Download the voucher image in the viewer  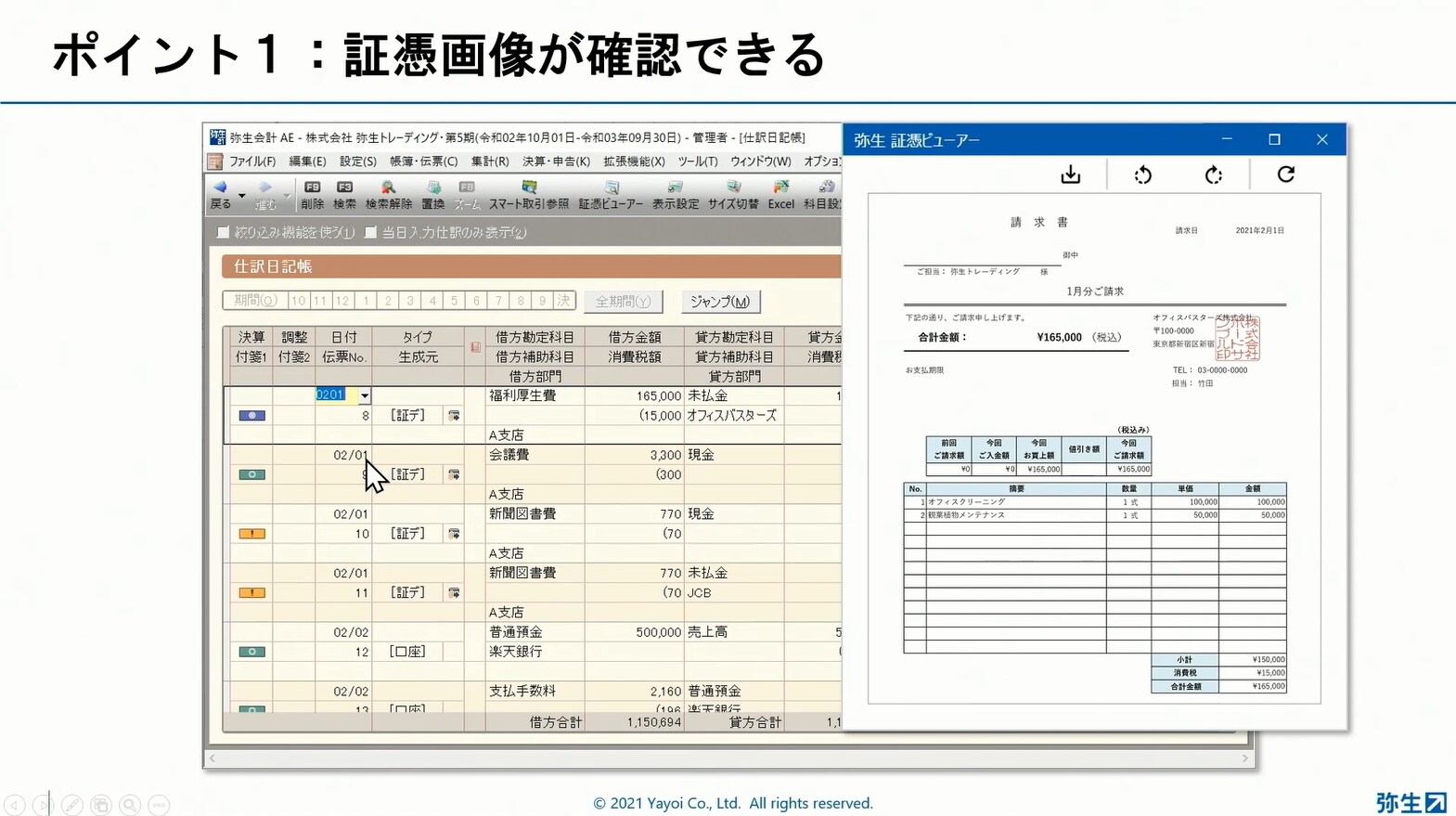pos(1070,175)
